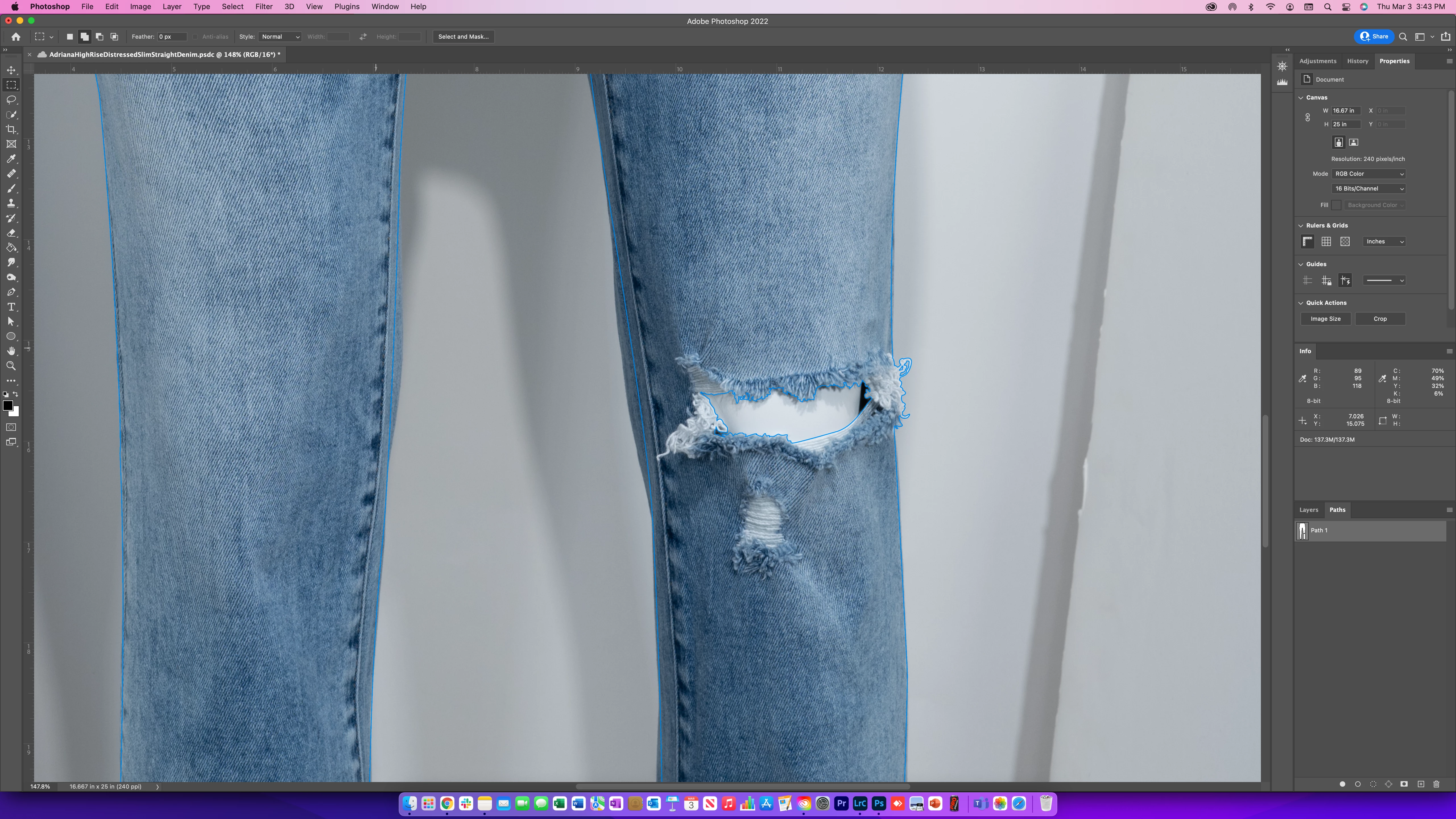Image resolution: width=1456 pixels, height=819 pixels.
Task: Select the Lasso tool
Action: (x=11, y=100)
